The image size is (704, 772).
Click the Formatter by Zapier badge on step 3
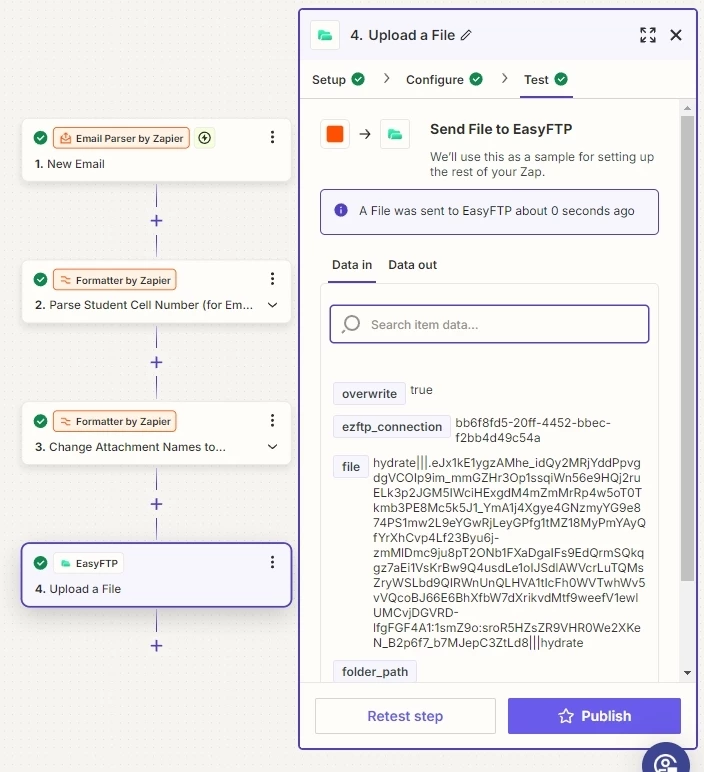pyautogui.click(x=115, y=421)
